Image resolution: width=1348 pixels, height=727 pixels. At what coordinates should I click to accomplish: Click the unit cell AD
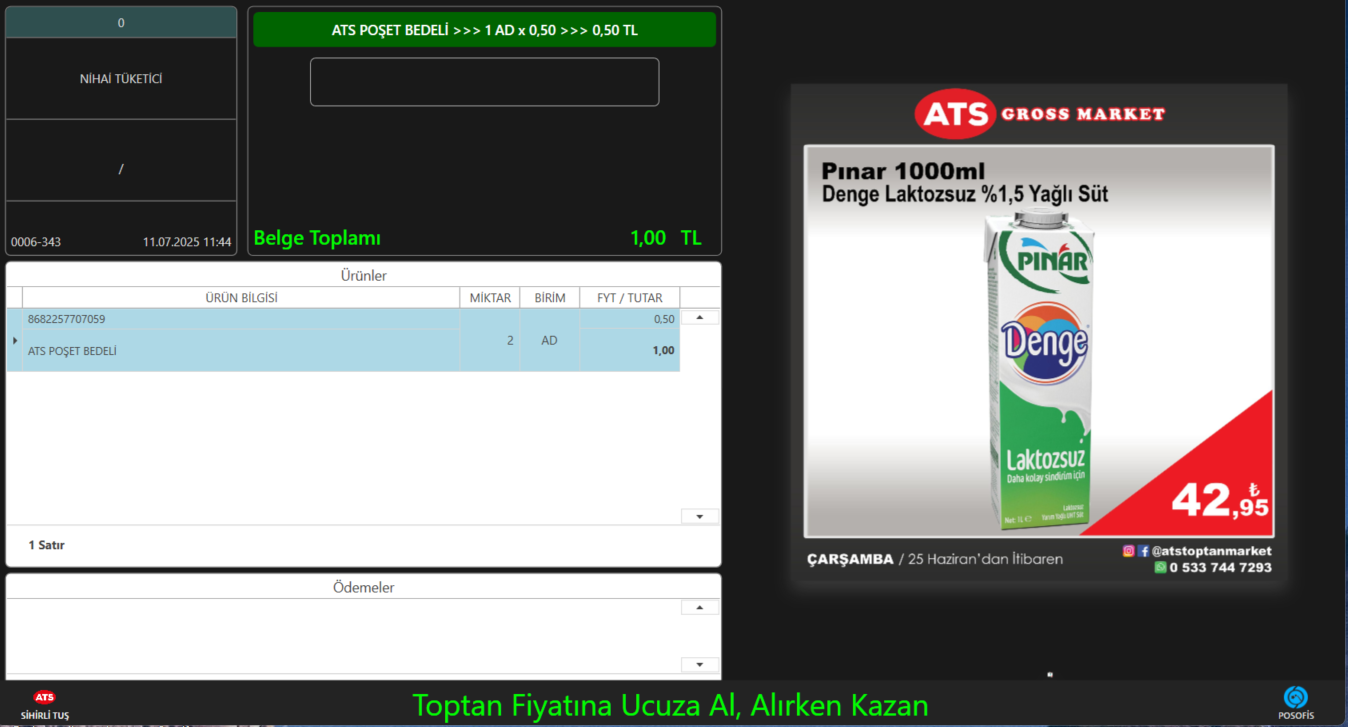(x=549, y=340)
